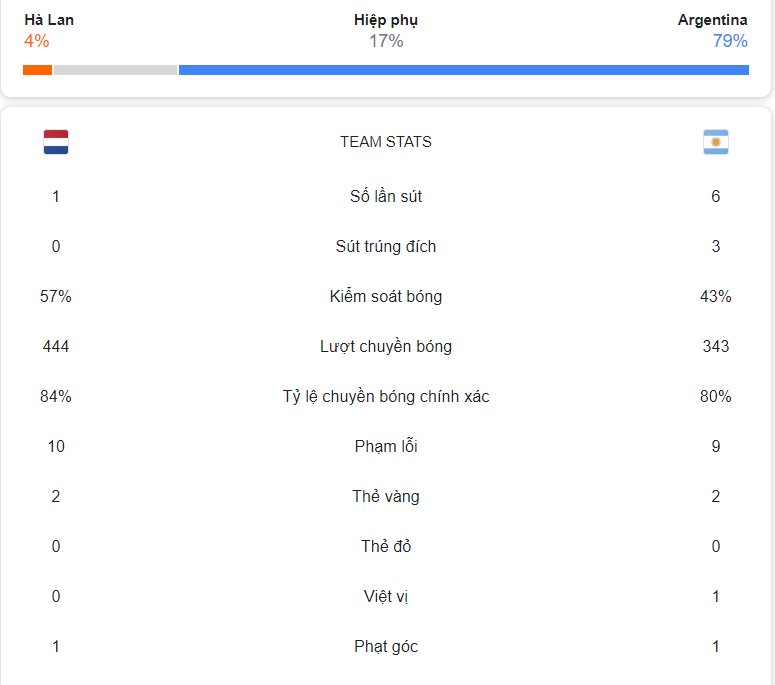Click the TEAM STATS heading
The width and height of the screenshot is (775, 685).
(x=386, y=142)
